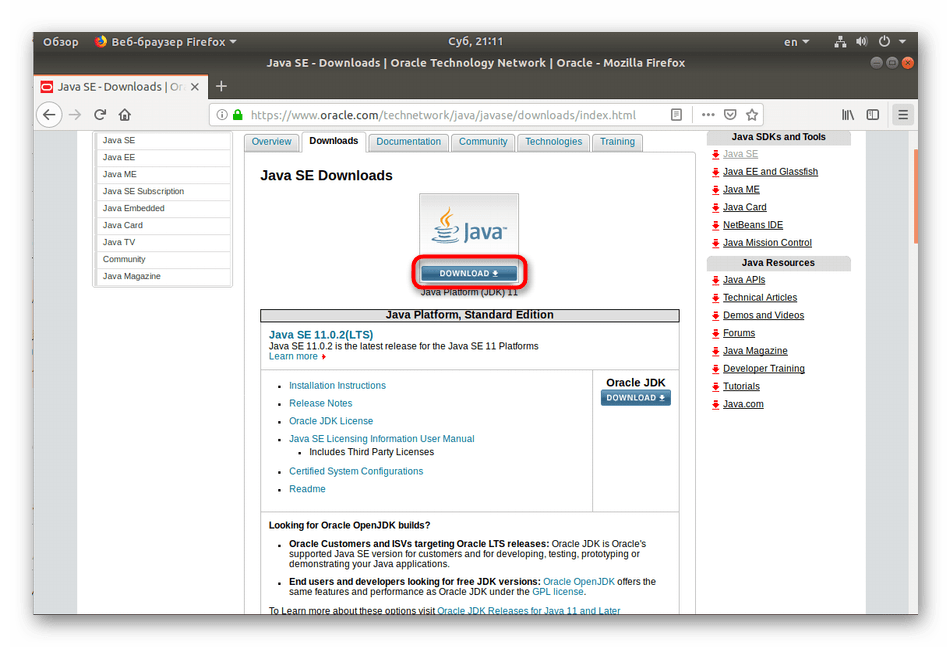Click the browser back arrow button
This screenshot has width=950, height=647.
coord(48,115)
